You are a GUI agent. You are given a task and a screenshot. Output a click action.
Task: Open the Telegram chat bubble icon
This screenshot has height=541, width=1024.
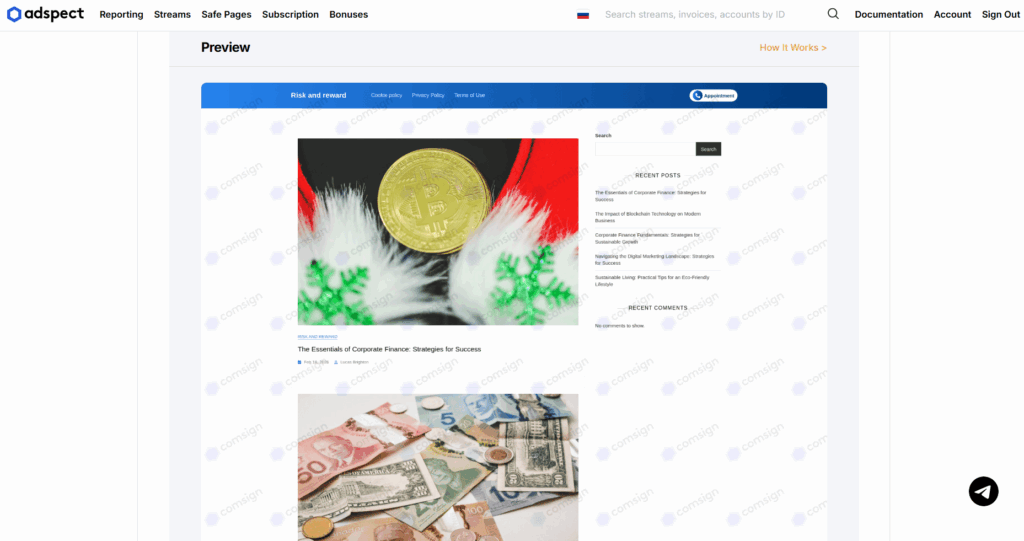(x=983, y=491)
